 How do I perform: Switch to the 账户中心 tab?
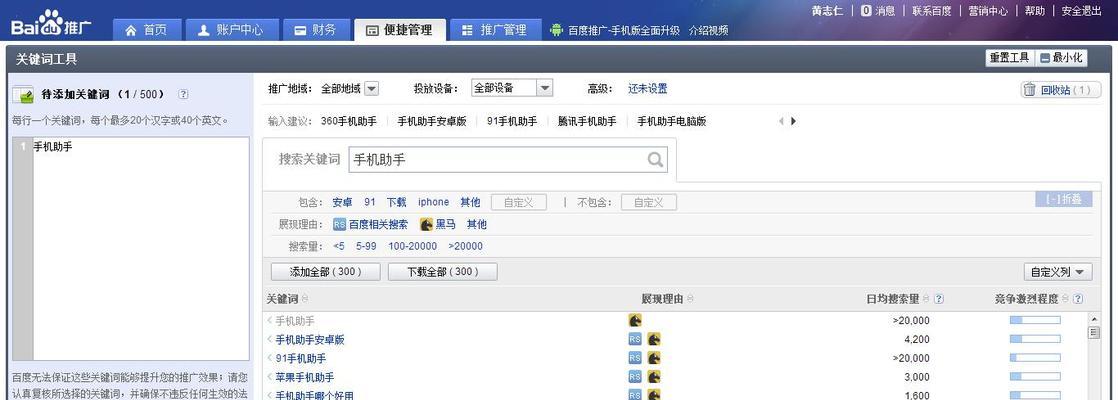tap(230, 30)
